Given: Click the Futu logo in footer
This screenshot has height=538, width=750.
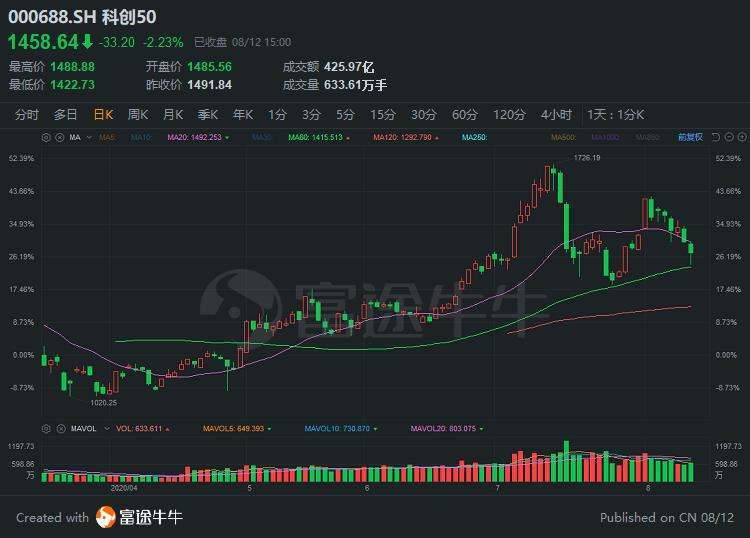Looking at the screenshot, I should [x=106, y=517].
